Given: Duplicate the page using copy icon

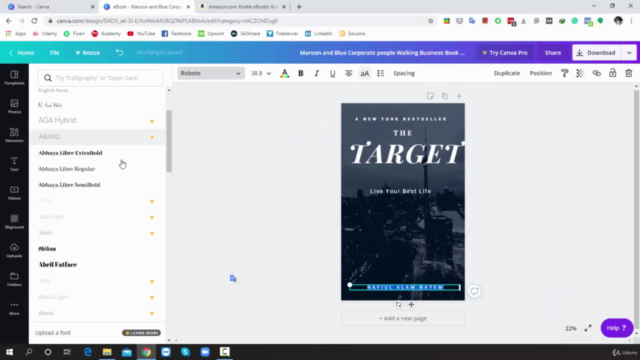Looking at the screenshot, I should (444, 96).
